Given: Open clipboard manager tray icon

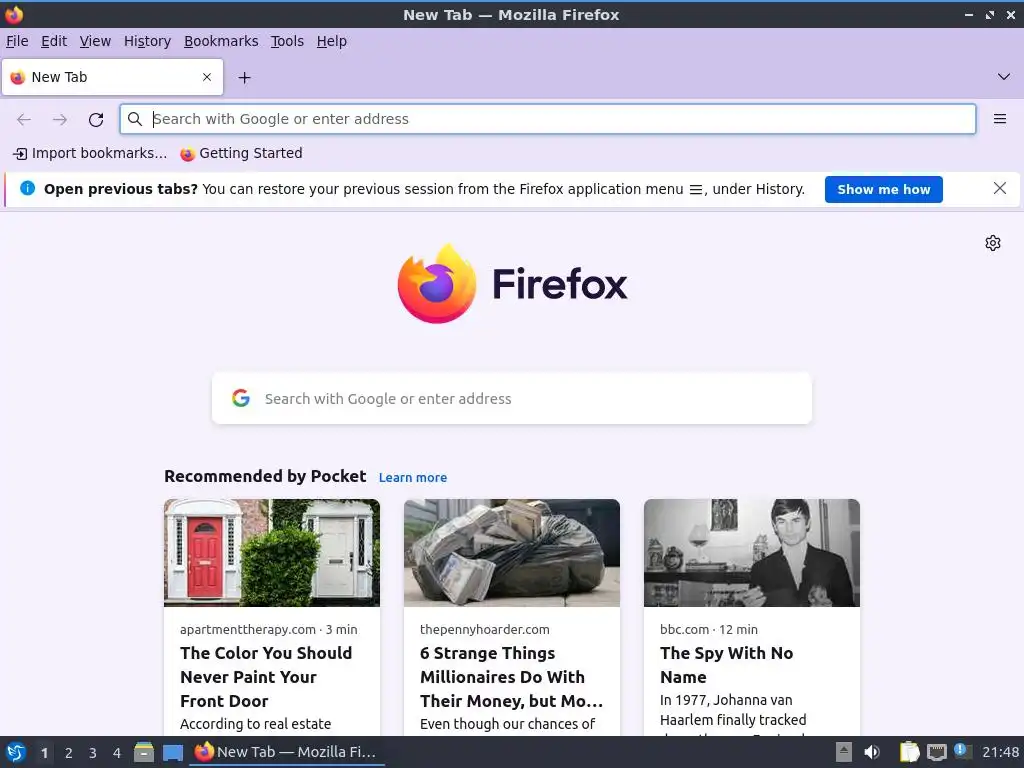Looking at the screenshot, I should [x=909, y=752].
